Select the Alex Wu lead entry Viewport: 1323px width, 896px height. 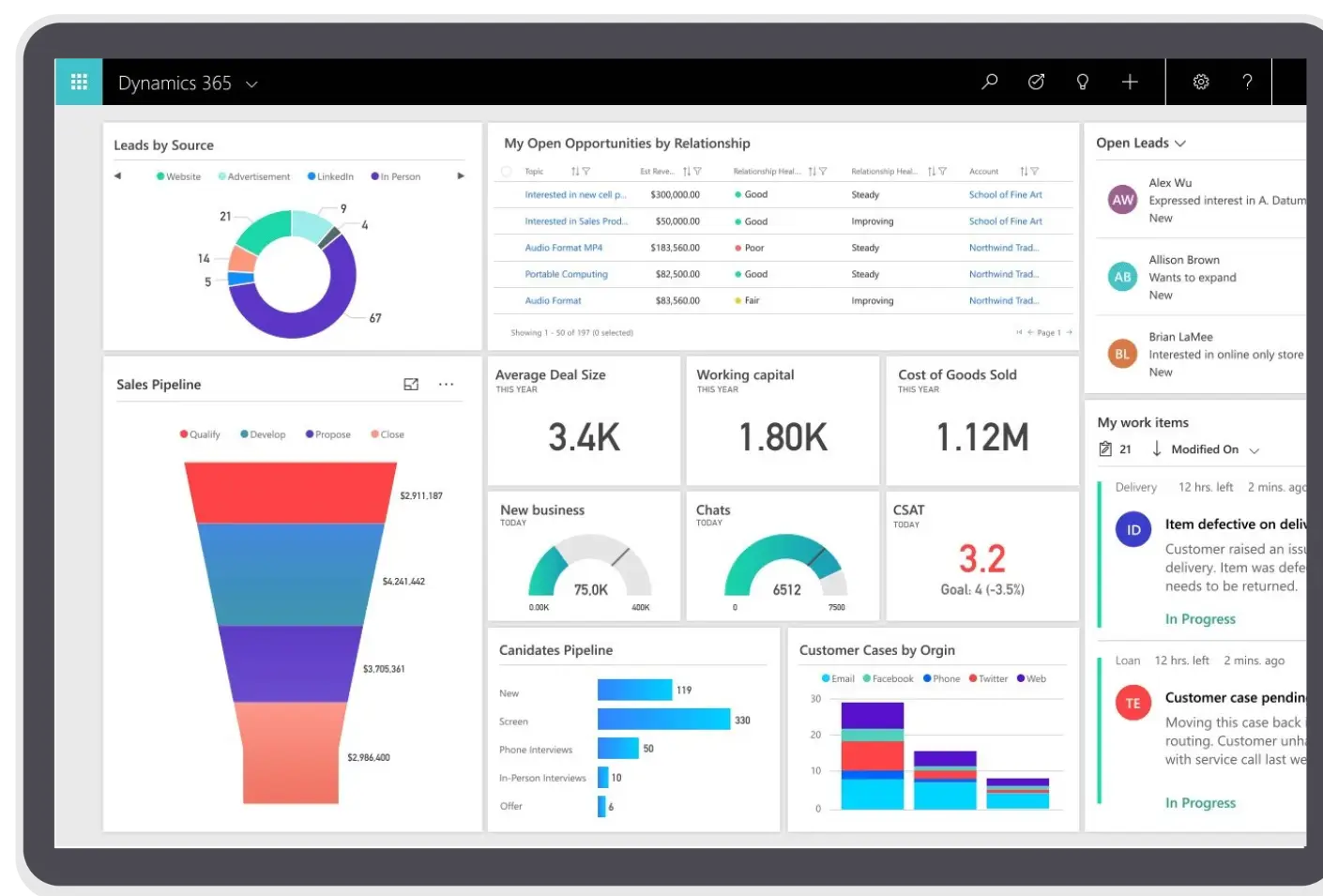coord(1201,200)
